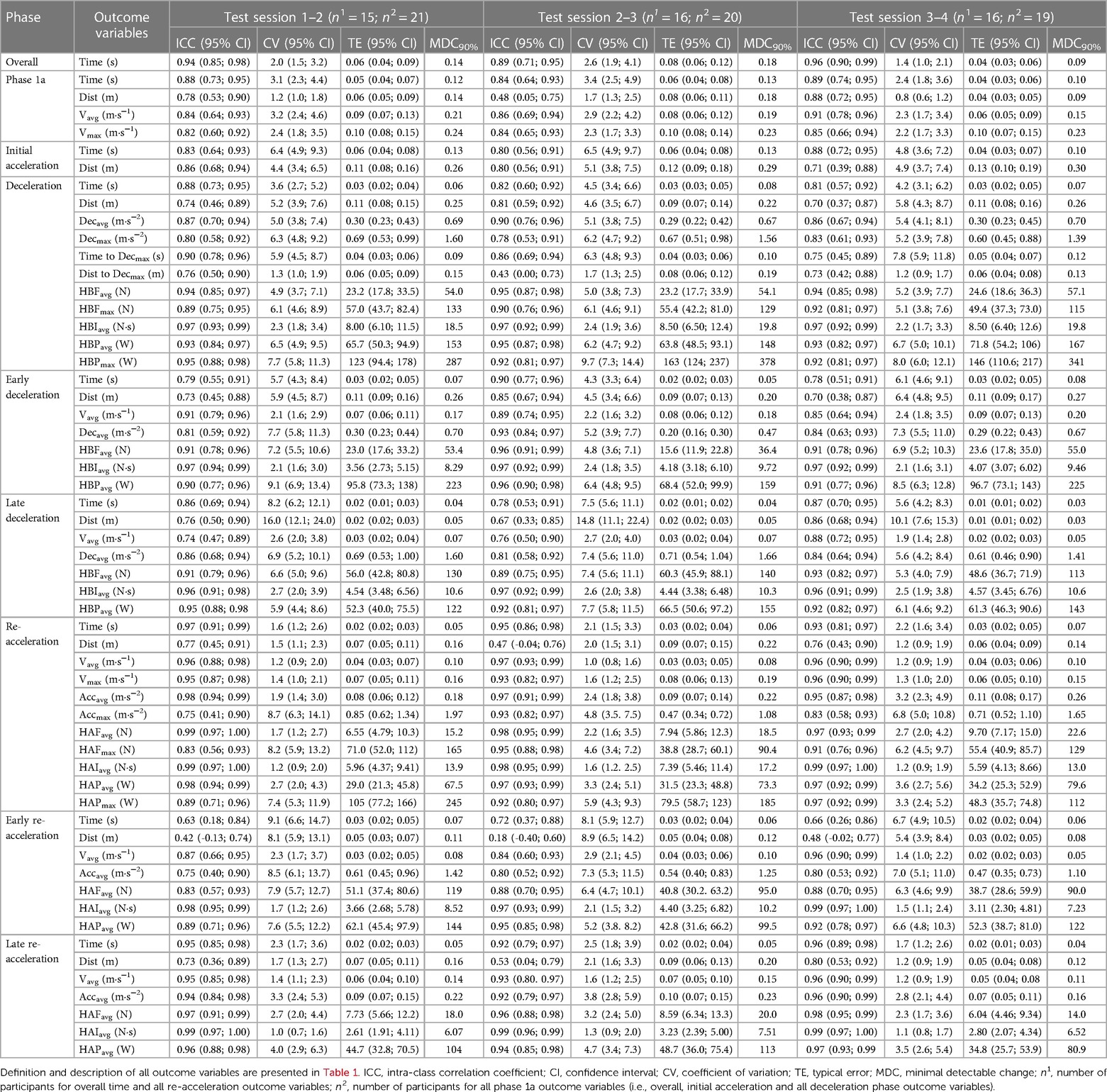Select the 'Accmax' outcome variable
1107x1092 pixels.
[x=111, y=714]
